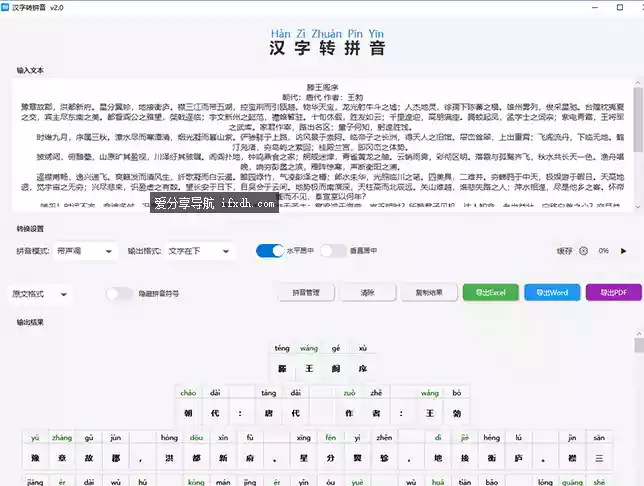Click the pinyin 'gù' in the output
The height and width of the screenshot is (486, 644).
(89, 438)
